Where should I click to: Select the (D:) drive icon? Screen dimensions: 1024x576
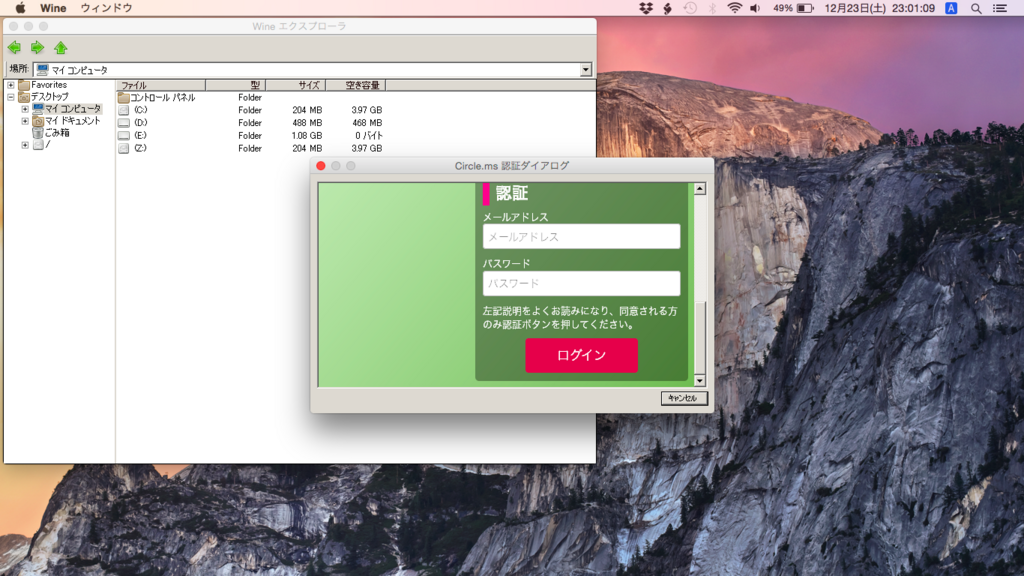(123, 123)
